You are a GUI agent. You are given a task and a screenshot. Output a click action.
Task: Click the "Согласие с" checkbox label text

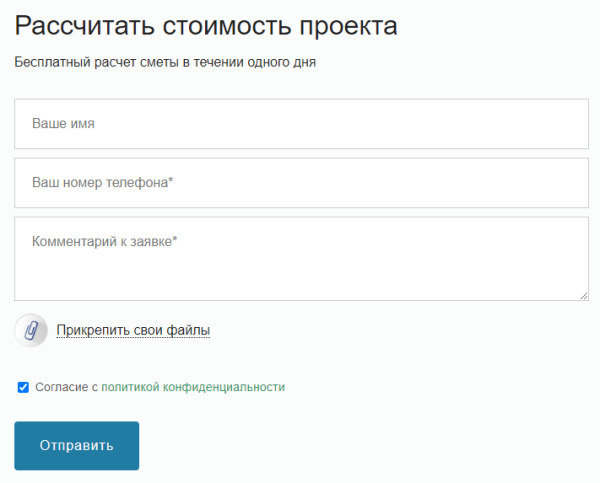tap(65, 387)
